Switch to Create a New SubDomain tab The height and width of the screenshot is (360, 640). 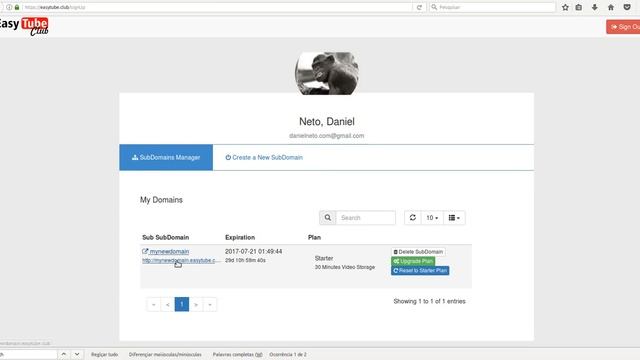tap(264, 158)
